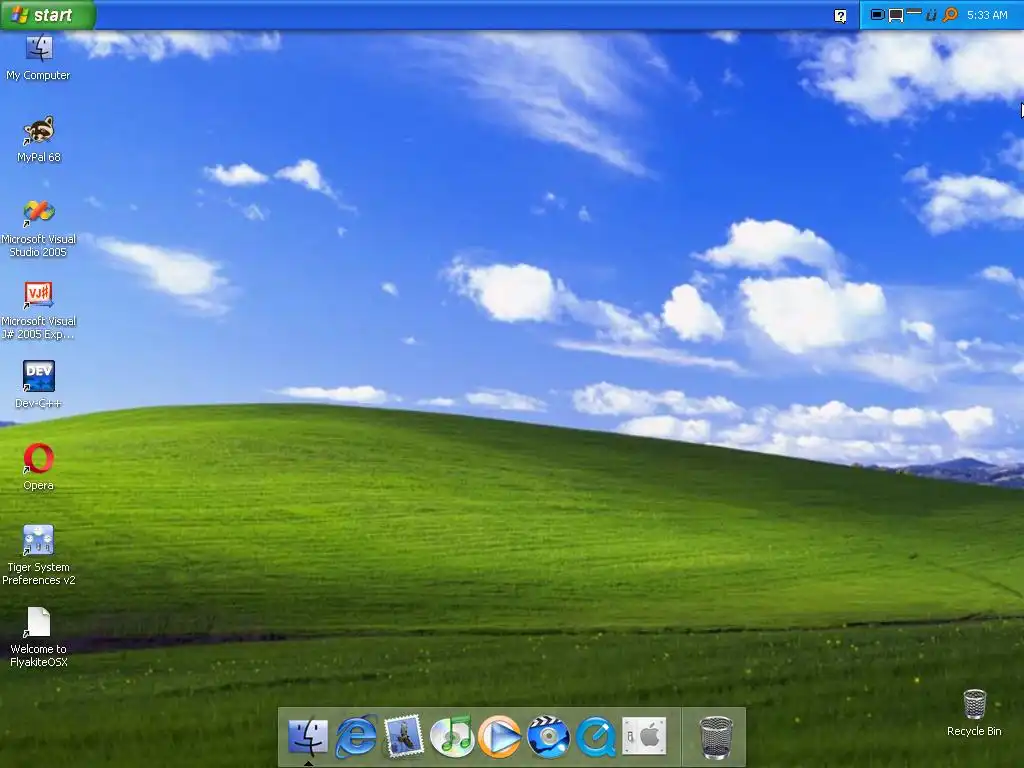Viewport: 1024px width, 768px height.
Task: Click the dash-shaped tray icon
Action: [914, 12]
